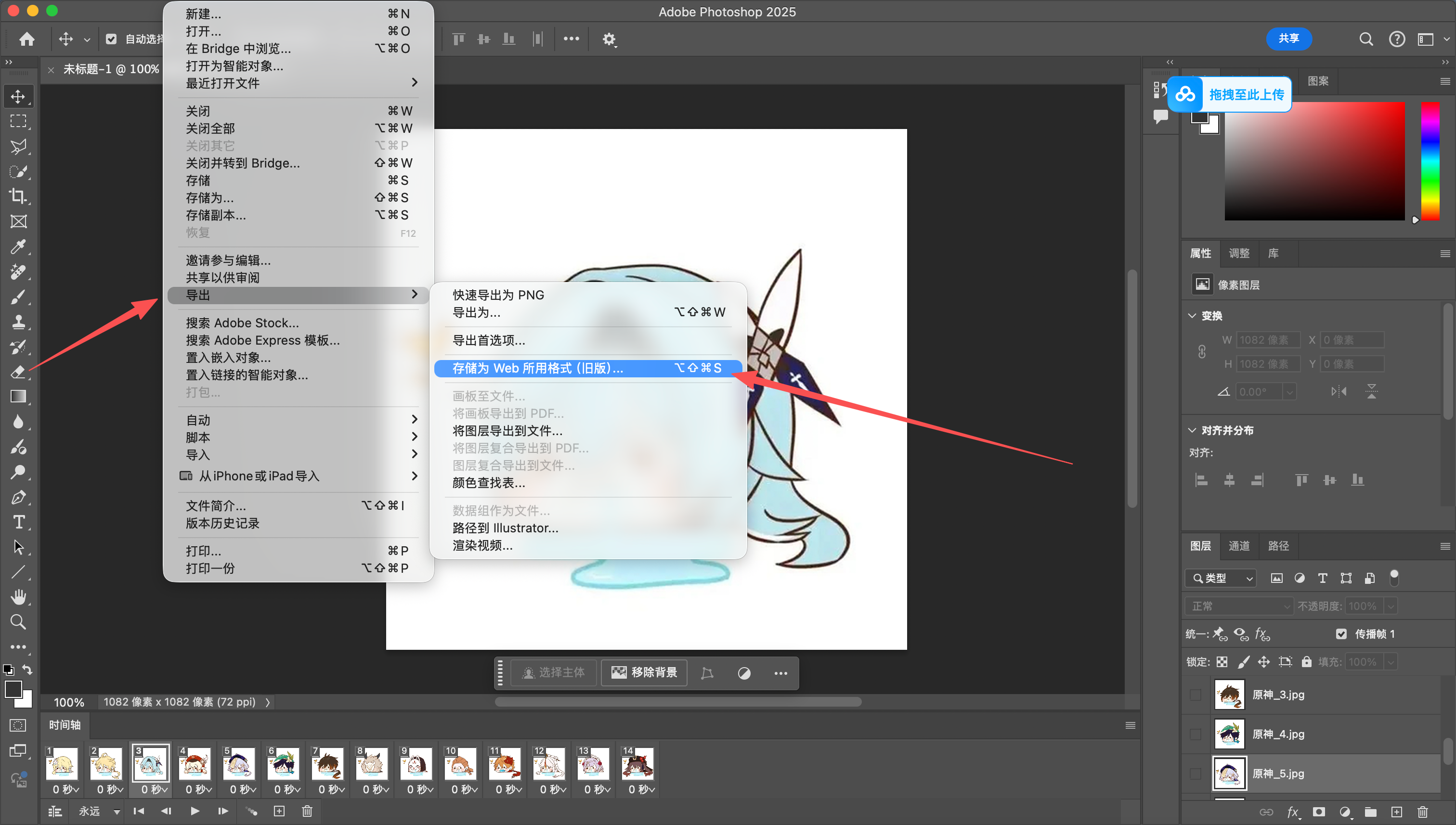Screen dimensions: 1456x825
Task: Click the delete layer trash icon
Action: tap(1423, 812)
